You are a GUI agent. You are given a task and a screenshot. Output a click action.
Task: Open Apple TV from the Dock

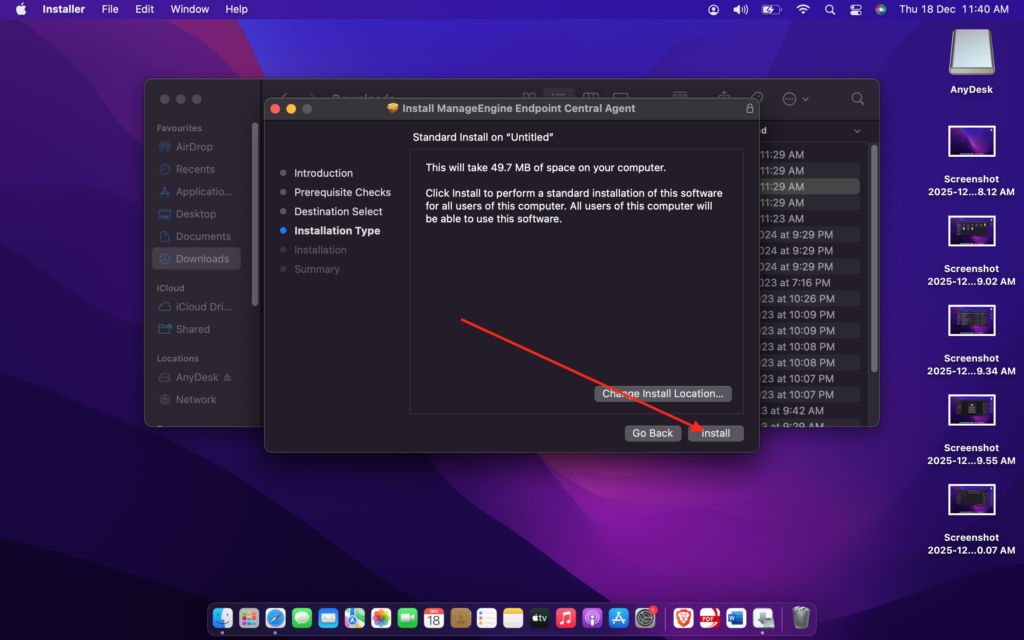(539, 618)
